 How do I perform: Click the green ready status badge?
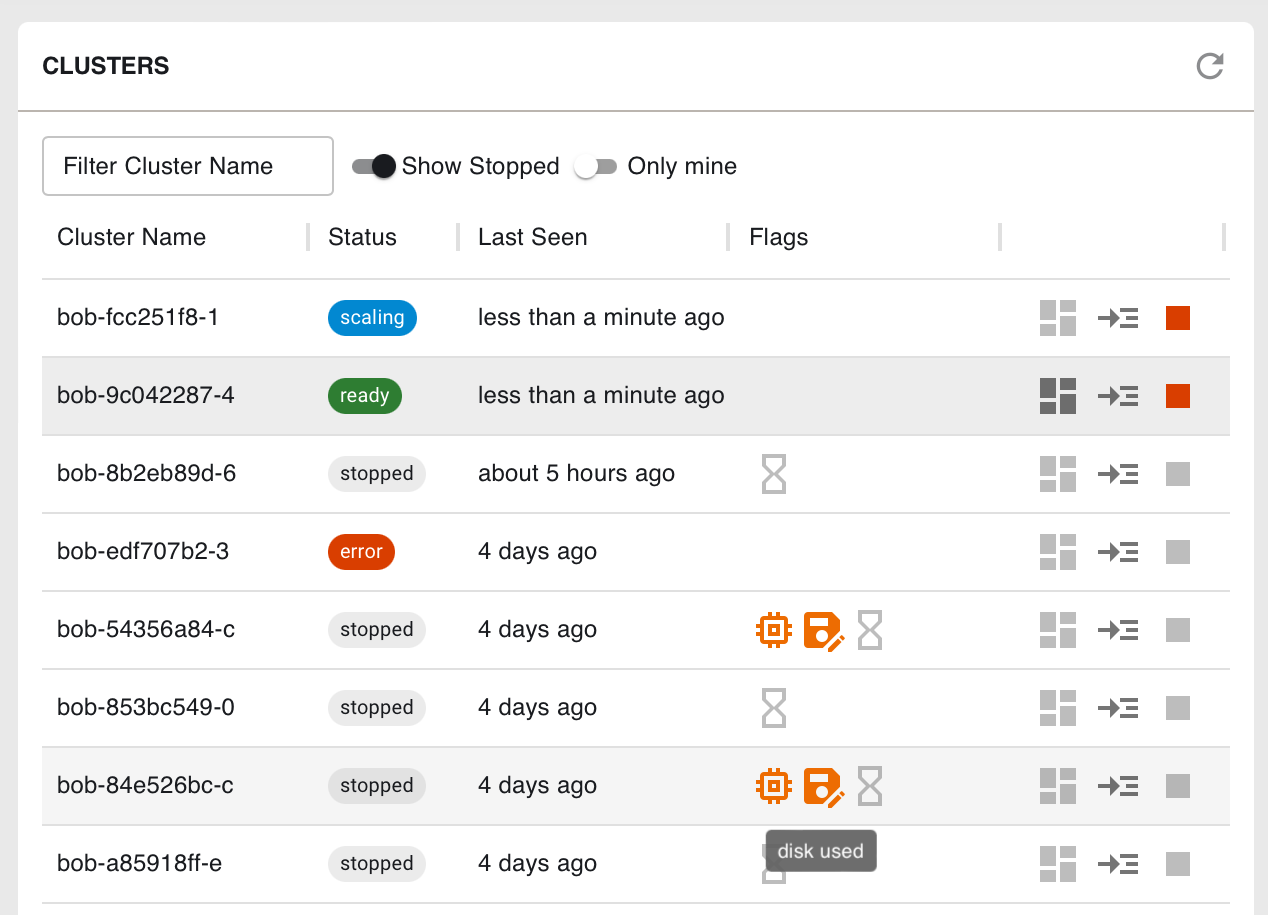tap(364, 396)
